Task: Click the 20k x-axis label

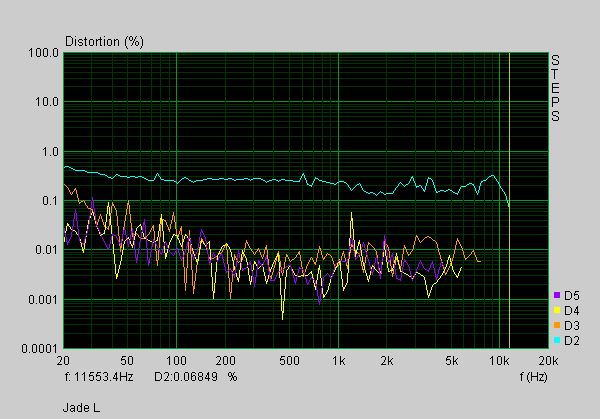Action: pos(548,361)
